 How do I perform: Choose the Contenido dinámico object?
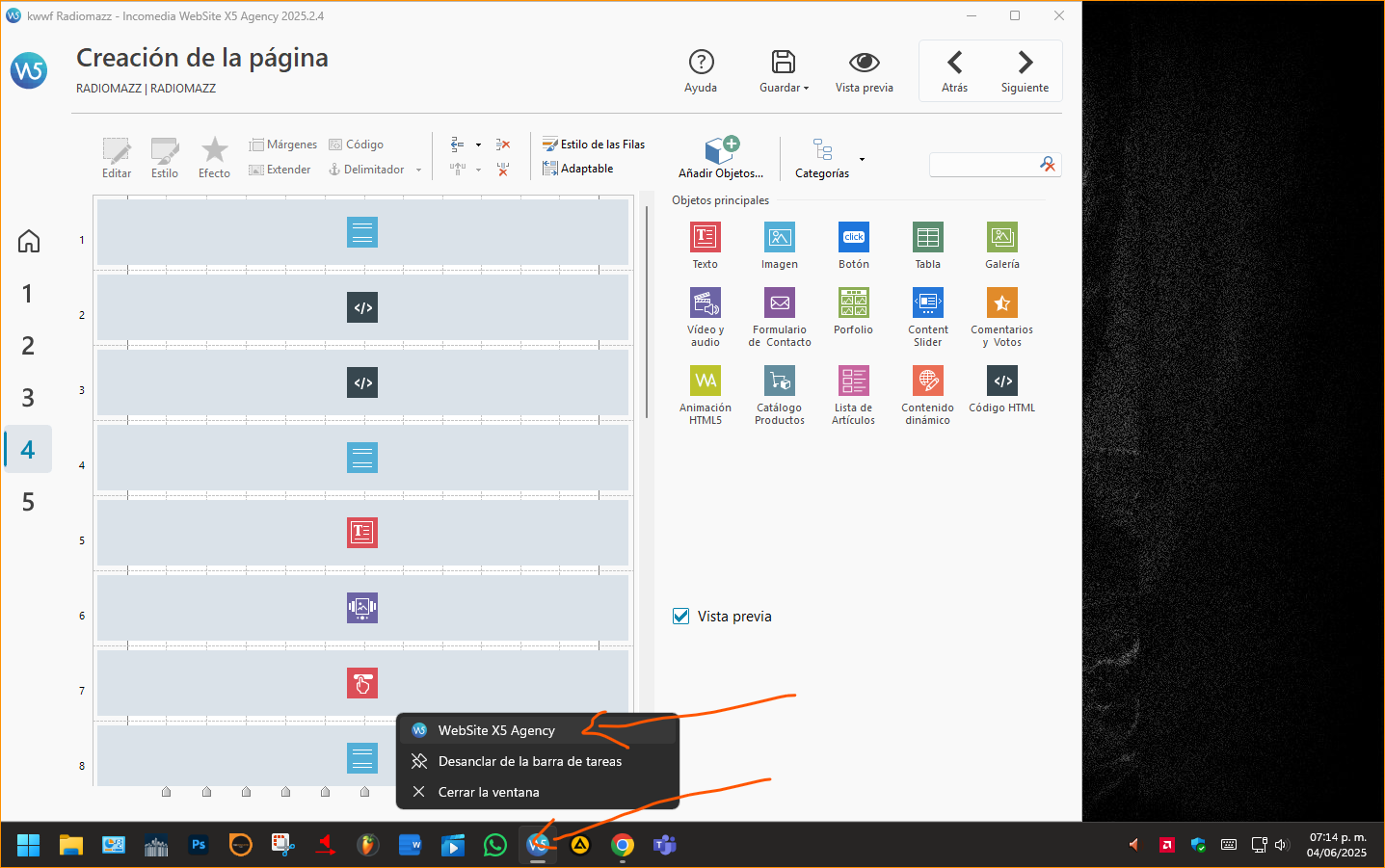[x=927, y=381]
